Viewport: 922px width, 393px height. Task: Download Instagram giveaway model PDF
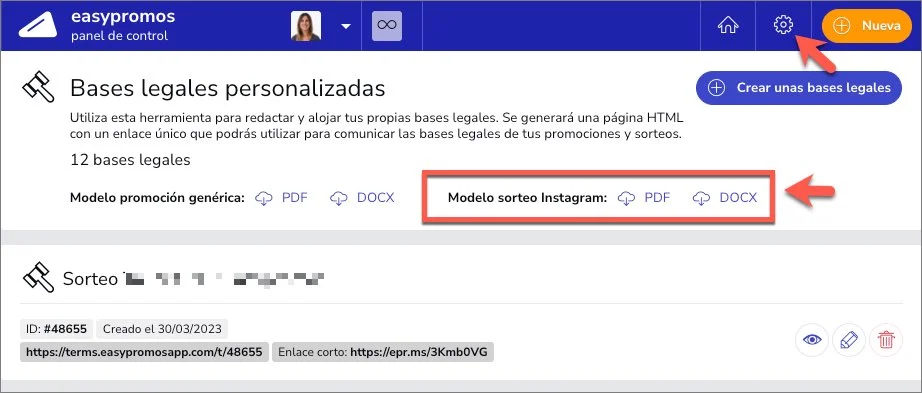[x=644, y=198]
